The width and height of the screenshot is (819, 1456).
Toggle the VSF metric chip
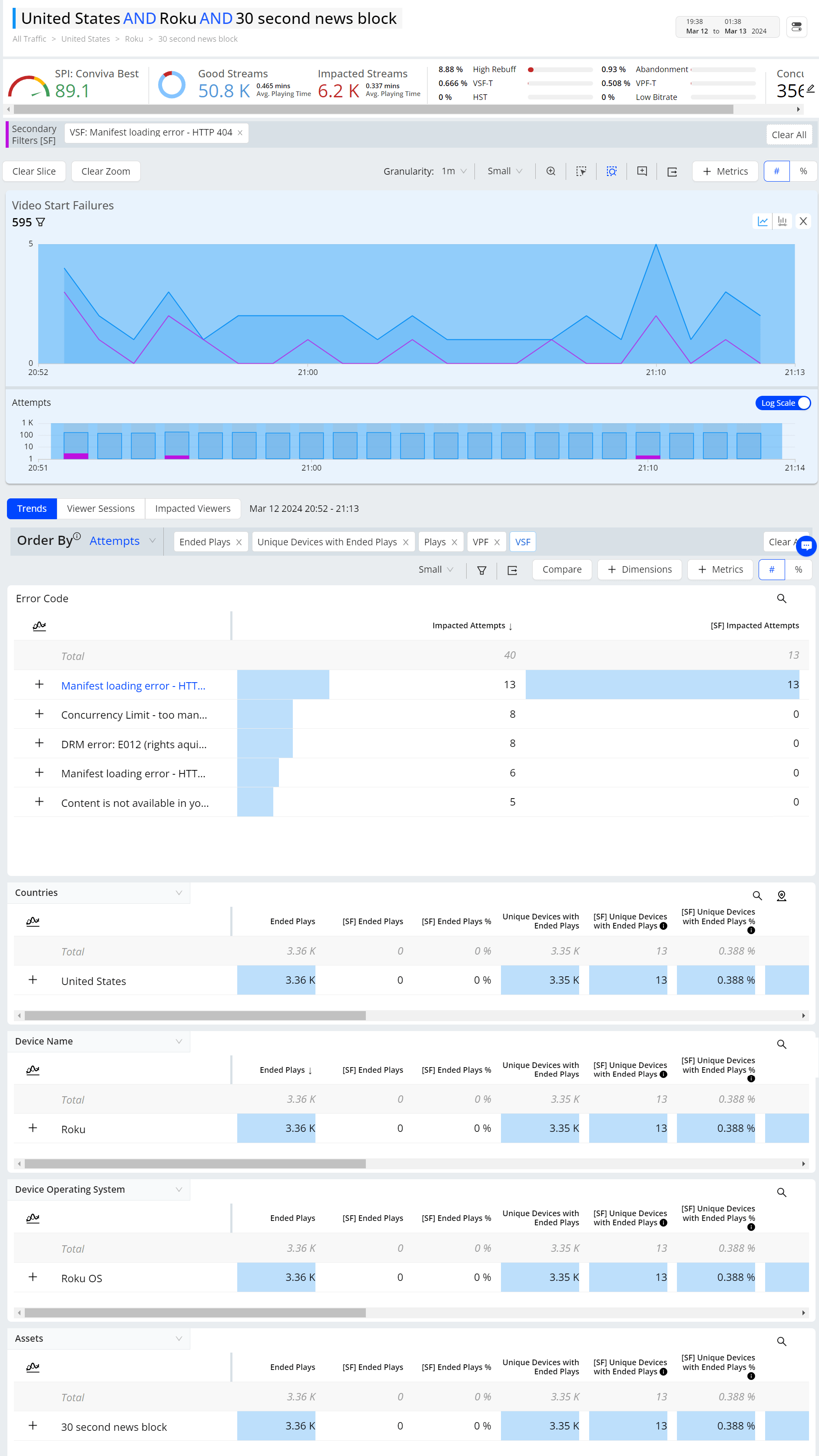point(523,542)
